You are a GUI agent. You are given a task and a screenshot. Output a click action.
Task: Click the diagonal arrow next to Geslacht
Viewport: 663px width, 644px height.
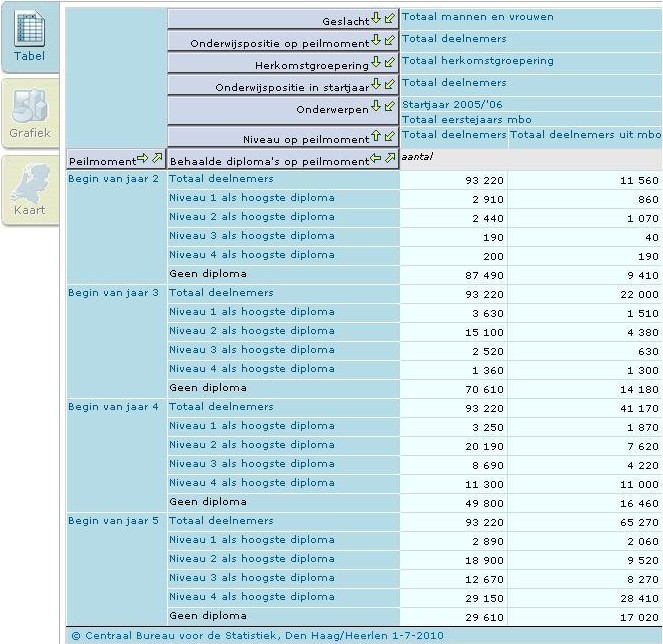point(389,20)
